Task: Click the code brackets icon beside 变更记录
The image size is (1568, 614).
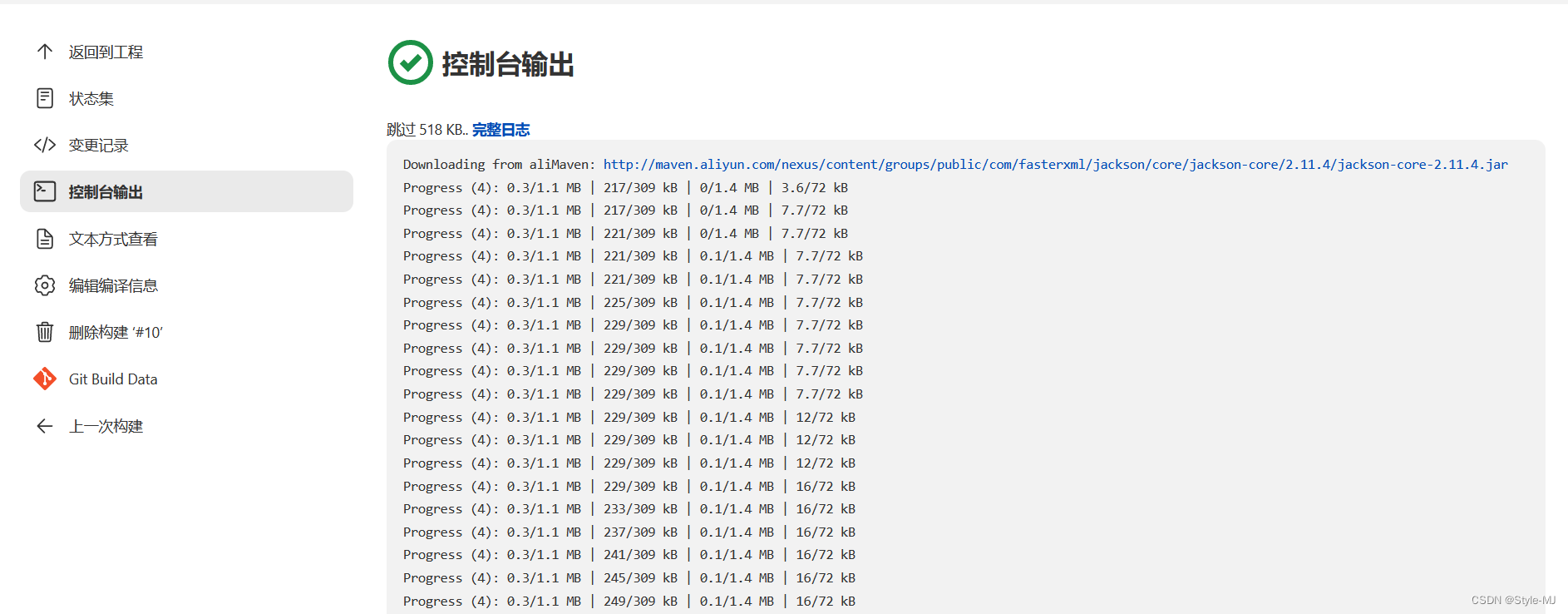Action: point(45,145)
